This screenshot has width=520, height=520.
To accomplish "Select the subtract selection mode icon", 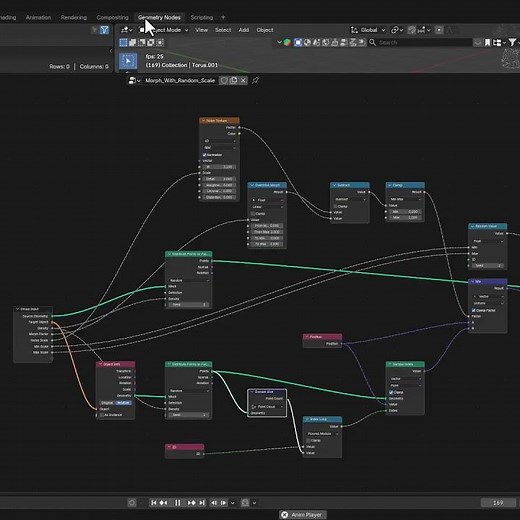I will [142, 42].
